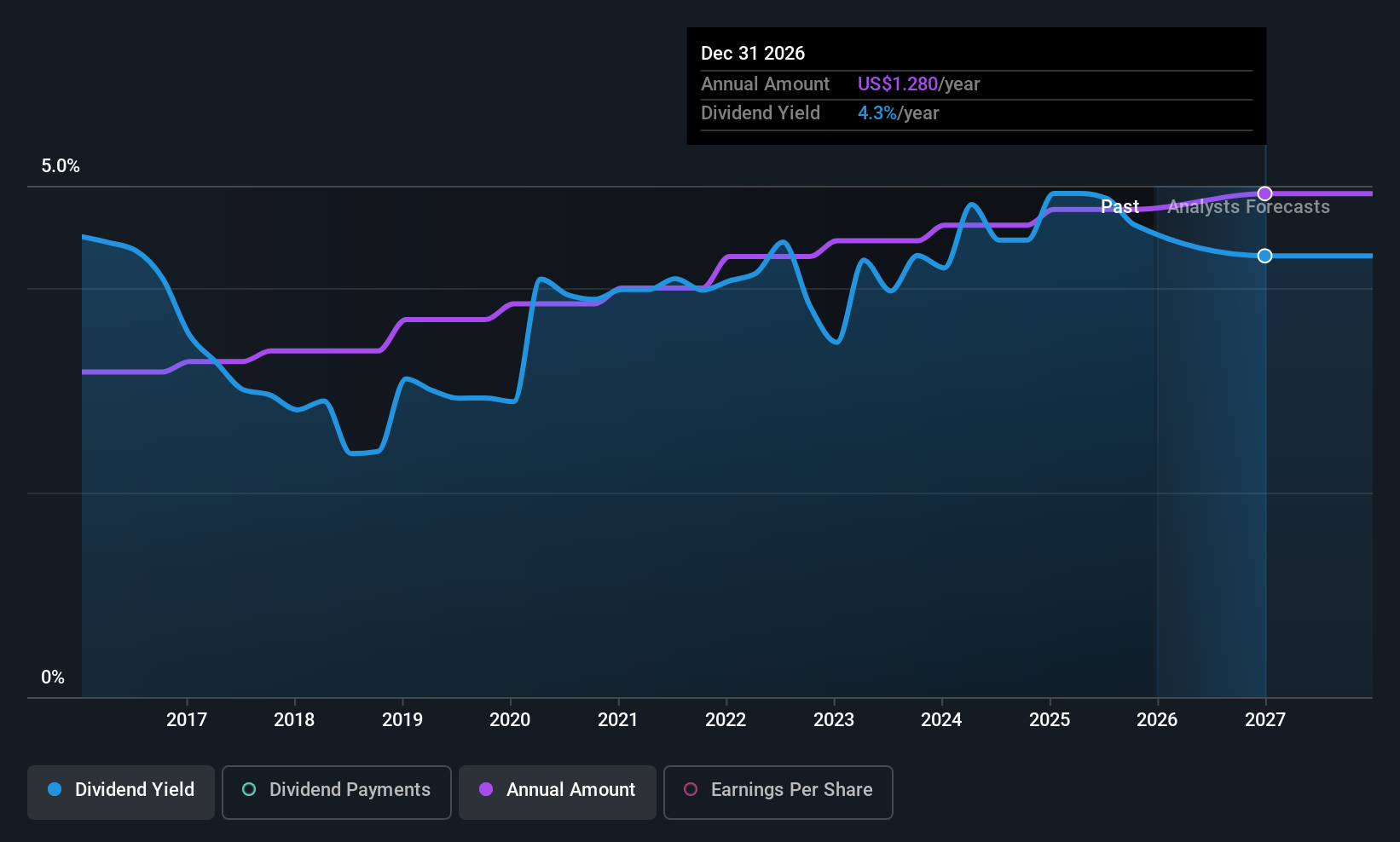Screen dimensions: 1400x842
Task: Enable the Dividend Payments series
Action: click(337, 793)
